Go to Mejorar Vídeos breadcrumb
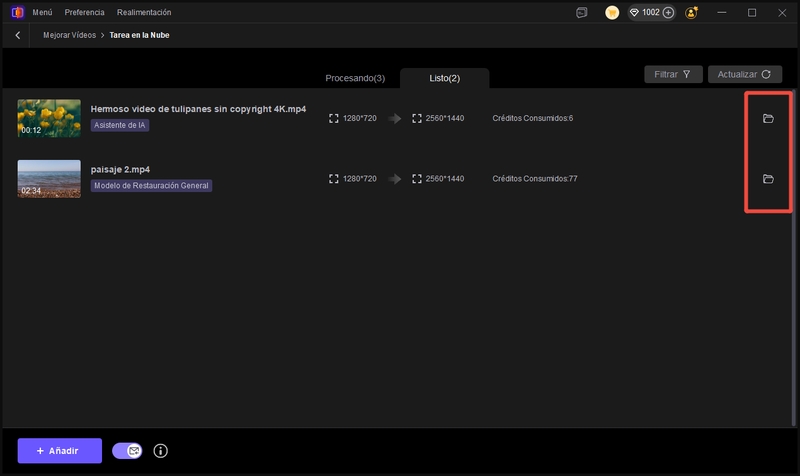 point(69,35)
